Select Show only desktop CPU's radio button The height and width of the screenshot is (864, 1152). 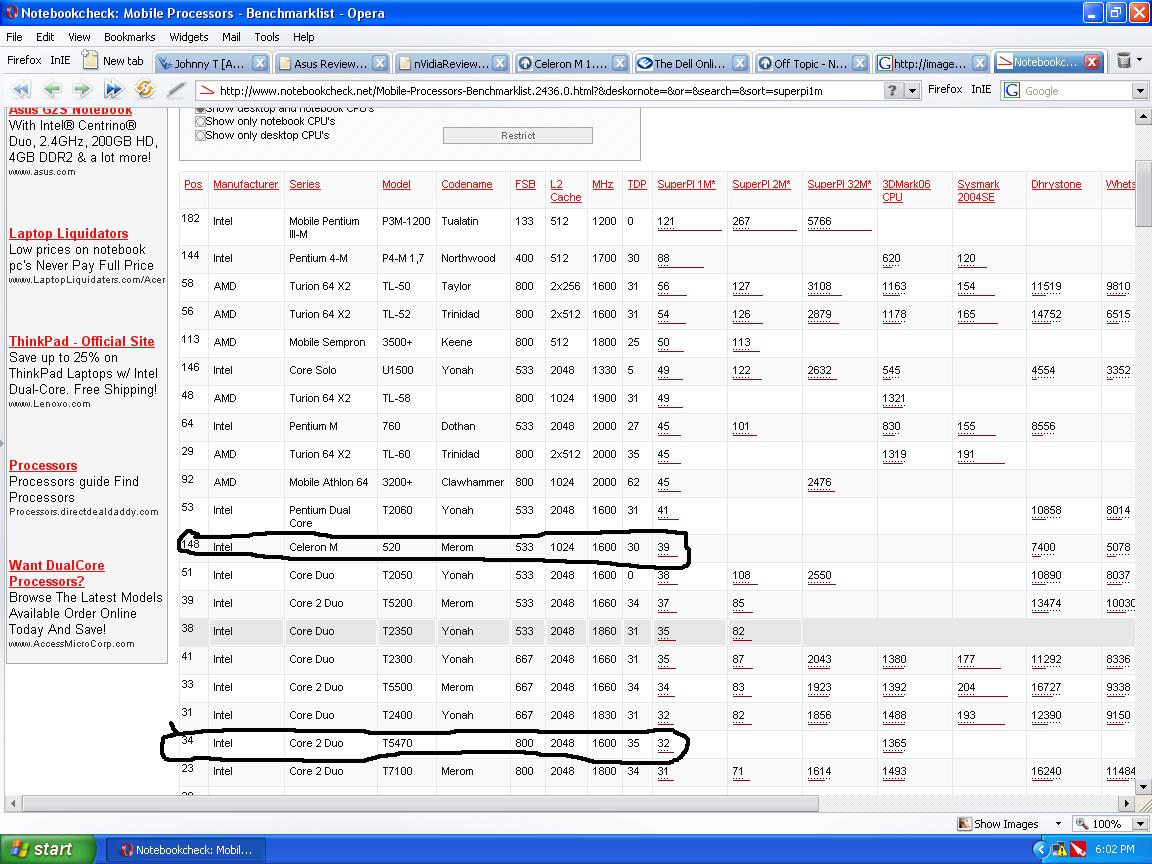click(200, 135)
